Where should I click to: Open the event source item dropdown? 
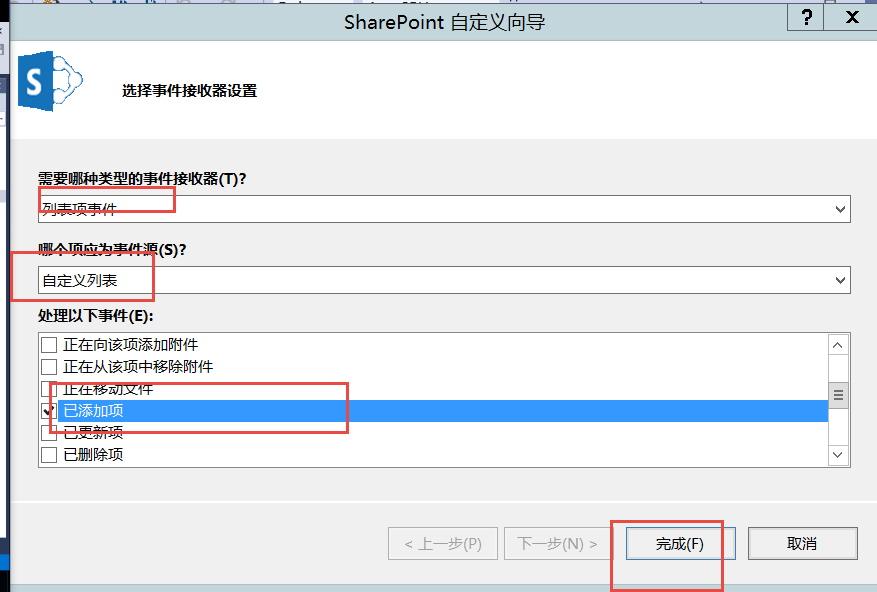(840, 280)
